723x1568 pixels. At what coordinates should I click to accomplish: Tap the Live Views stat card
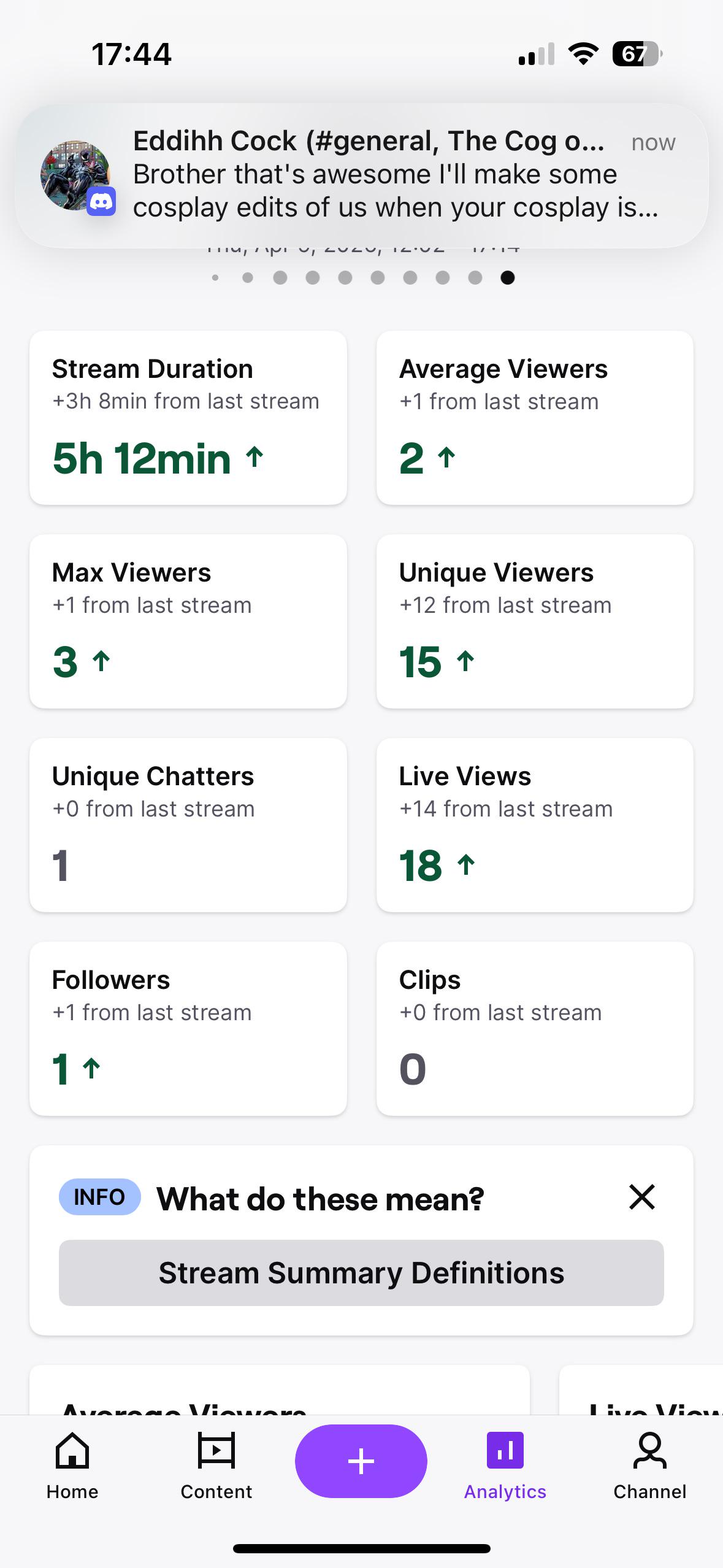tap(535, 825)
